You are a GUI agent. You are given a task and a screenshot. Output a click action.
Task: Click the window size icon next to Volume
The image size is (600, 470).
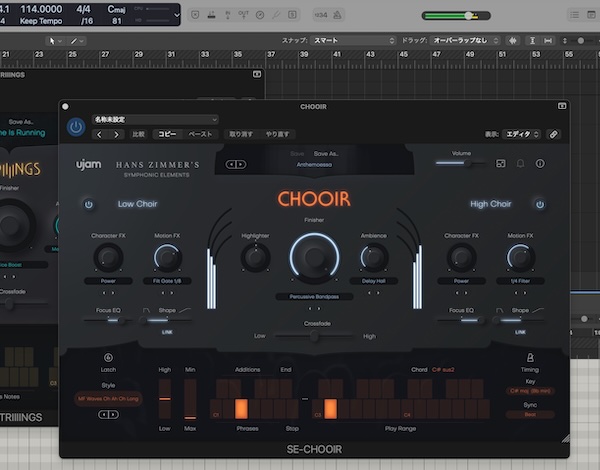click(x=501, y=164)
